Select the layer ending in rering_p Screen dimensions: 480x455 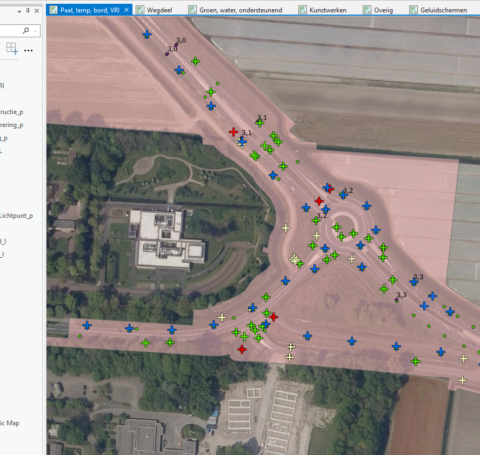click(11, 125)
